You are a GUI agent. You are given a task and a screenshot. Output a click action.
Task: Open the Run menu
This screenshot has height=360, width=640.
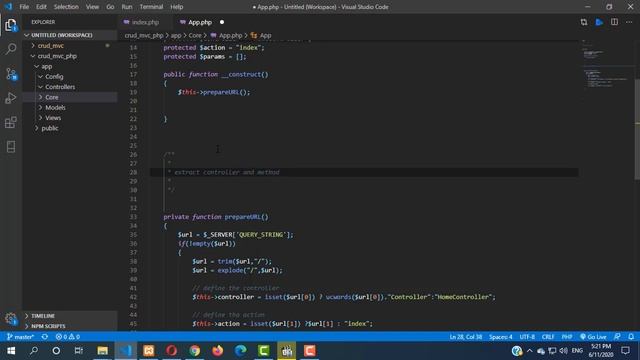tap(127, 7)
